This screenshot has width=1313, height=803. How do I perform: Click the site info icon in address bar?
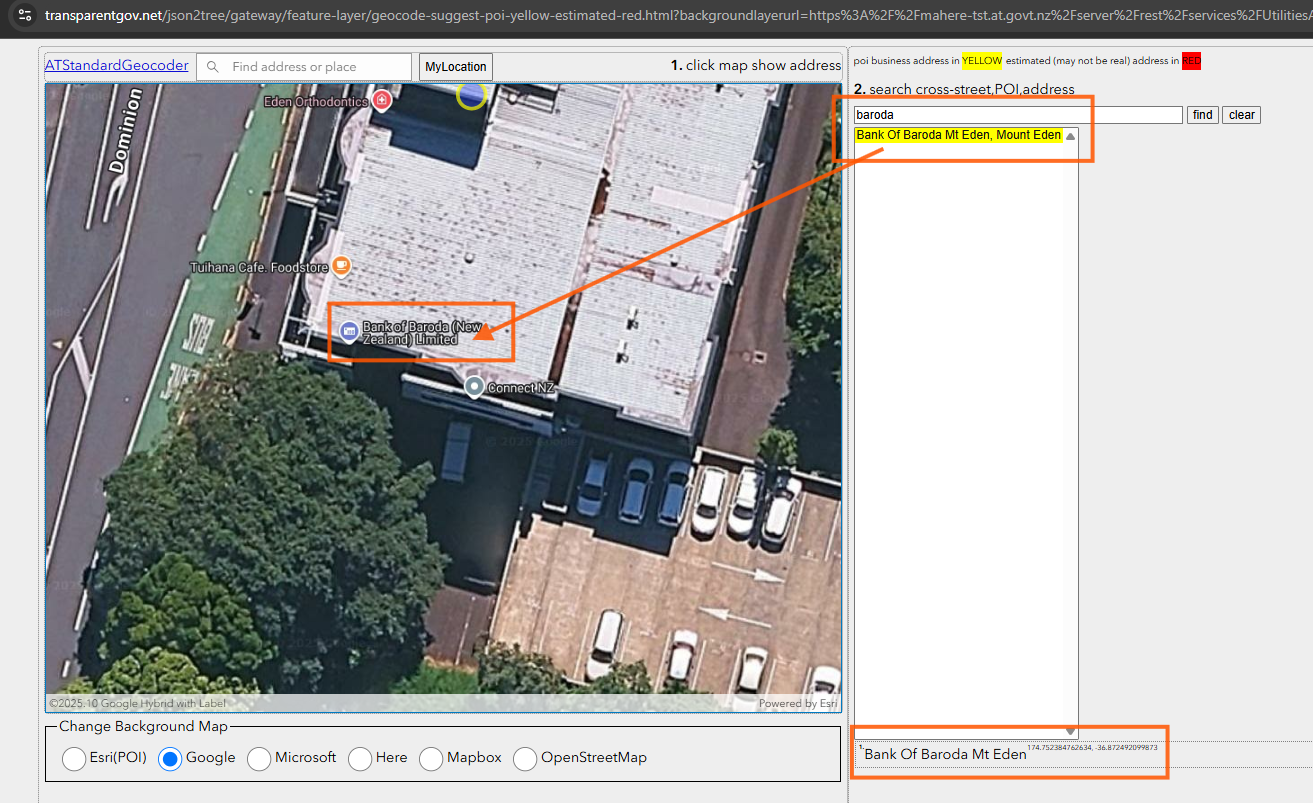[25, 16]
